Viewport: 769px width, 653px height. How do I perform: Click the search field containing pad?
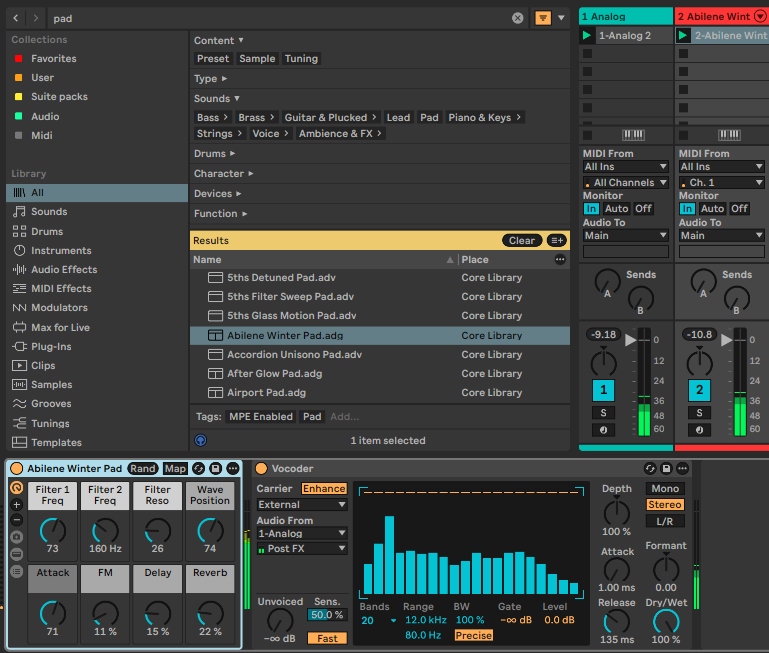coord(280,18)
